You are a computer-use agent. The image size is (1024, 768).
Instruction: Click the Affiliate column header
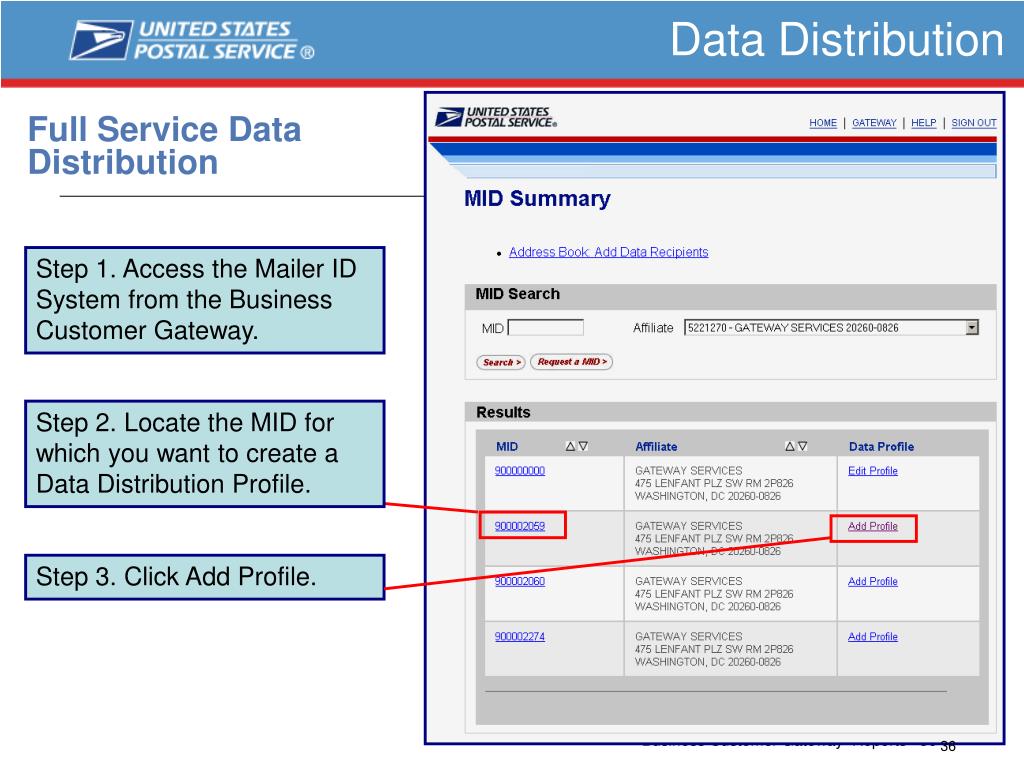pos(656,447)
